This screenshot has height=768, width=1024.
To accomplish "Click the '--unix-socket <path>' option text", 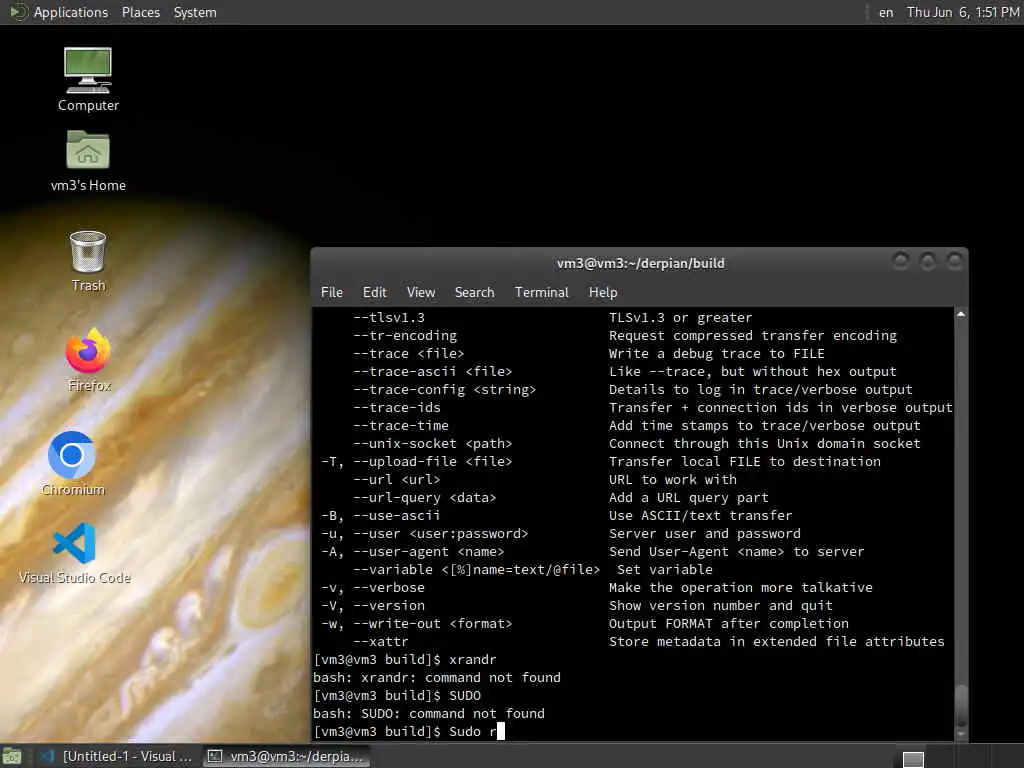I will click(432, 443).
